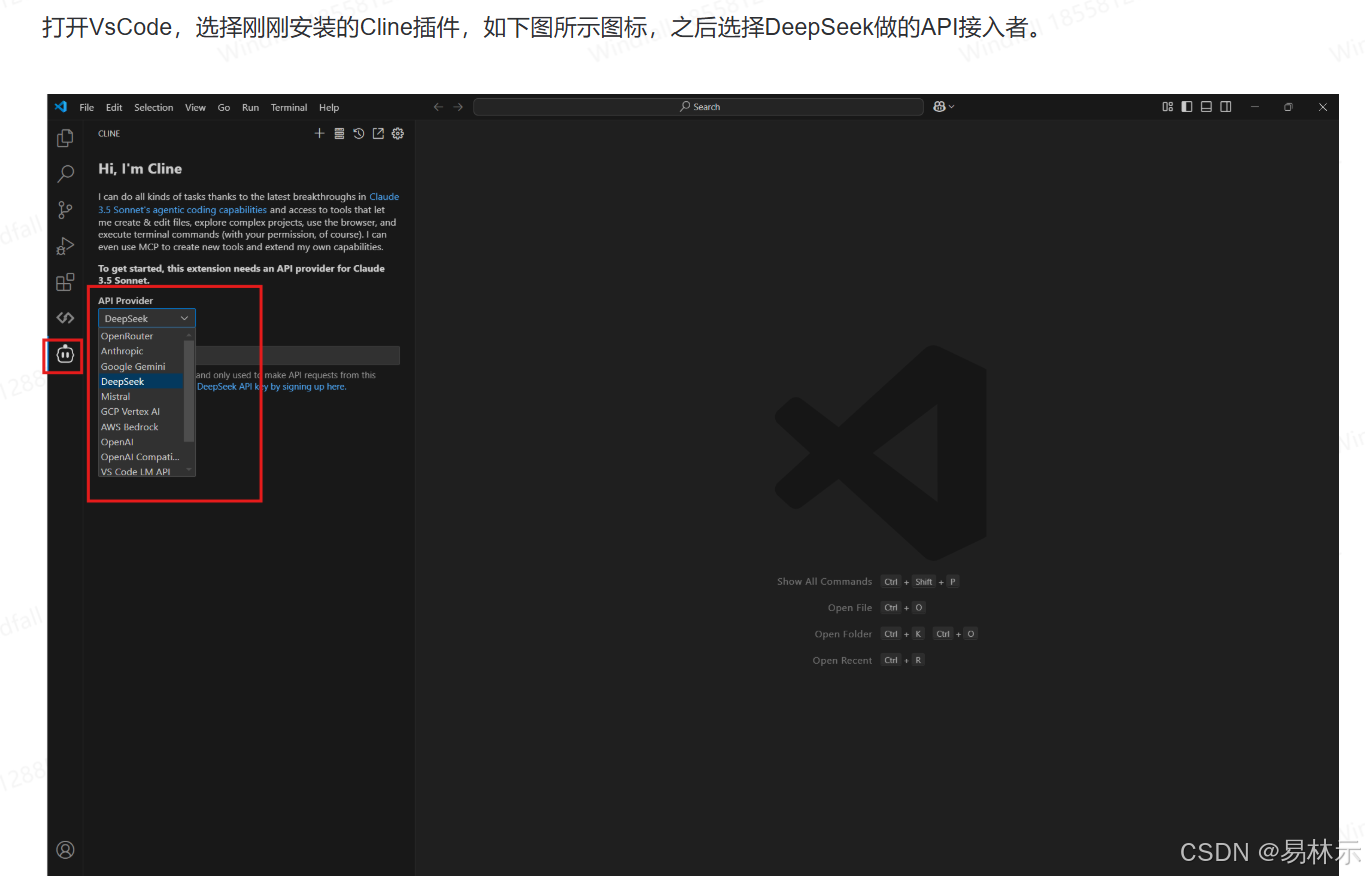Choose OpenAI Compatible from provider list

[141, 457]
